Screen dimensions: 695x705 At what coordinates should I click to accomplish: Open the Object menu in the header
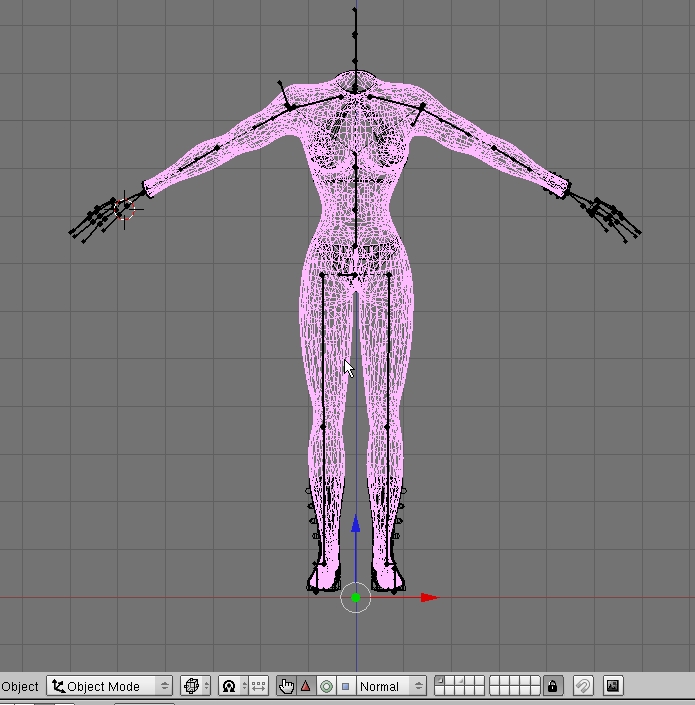(x=20, y=686)
